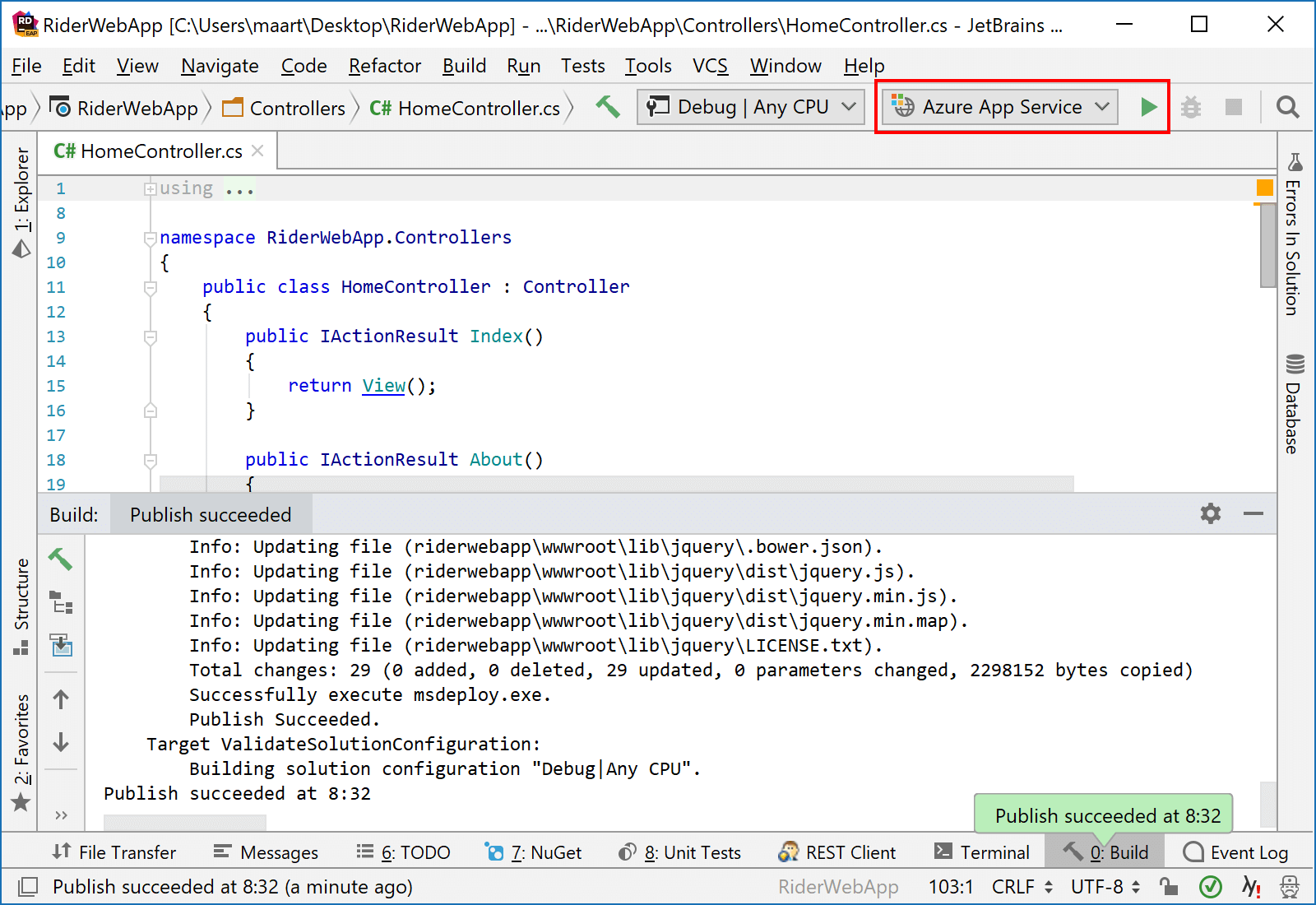
Task: Select the Build tool icon in Build panel sidebar
Action: [x=61, y=560]
